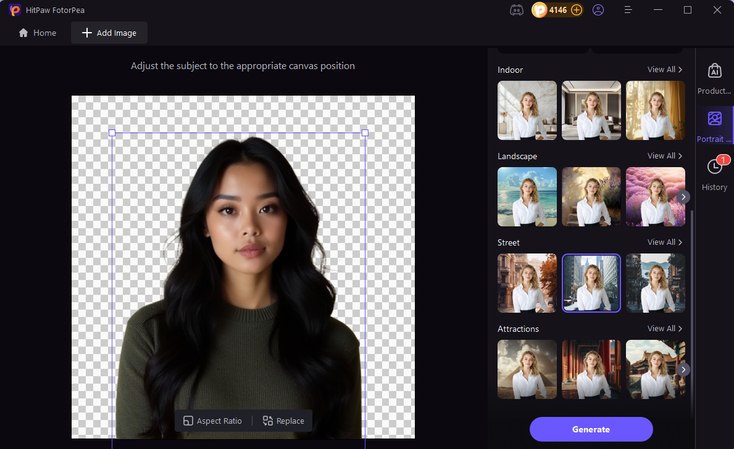Image resolution: width=734 pixels, height=449 pixels.
Task: Select the Portrait tool in sidebar
Action: click(714, 126)
